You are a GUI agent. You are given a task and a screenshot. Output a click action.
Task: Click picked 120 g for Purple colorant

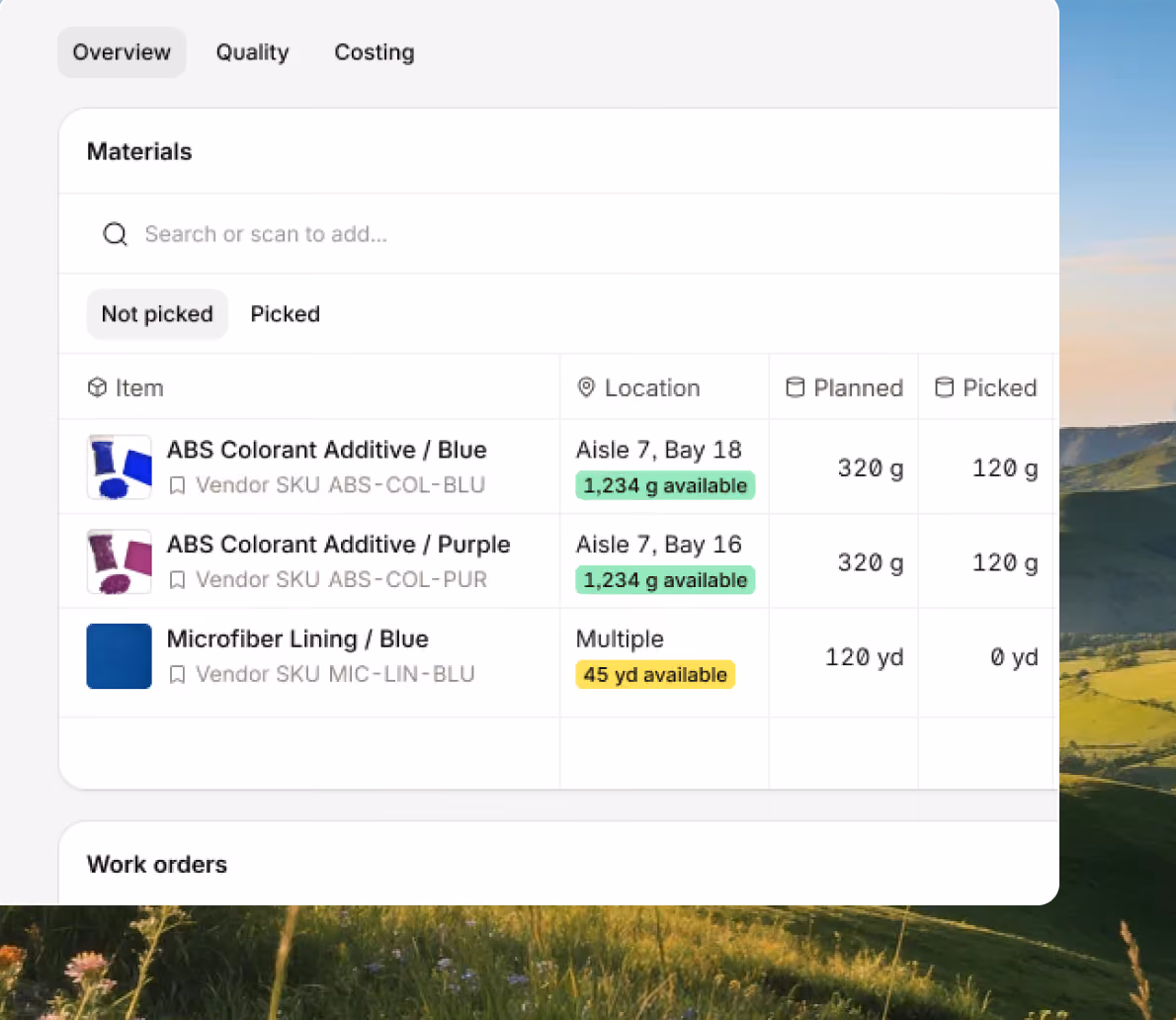click(x=1005, y=563)
